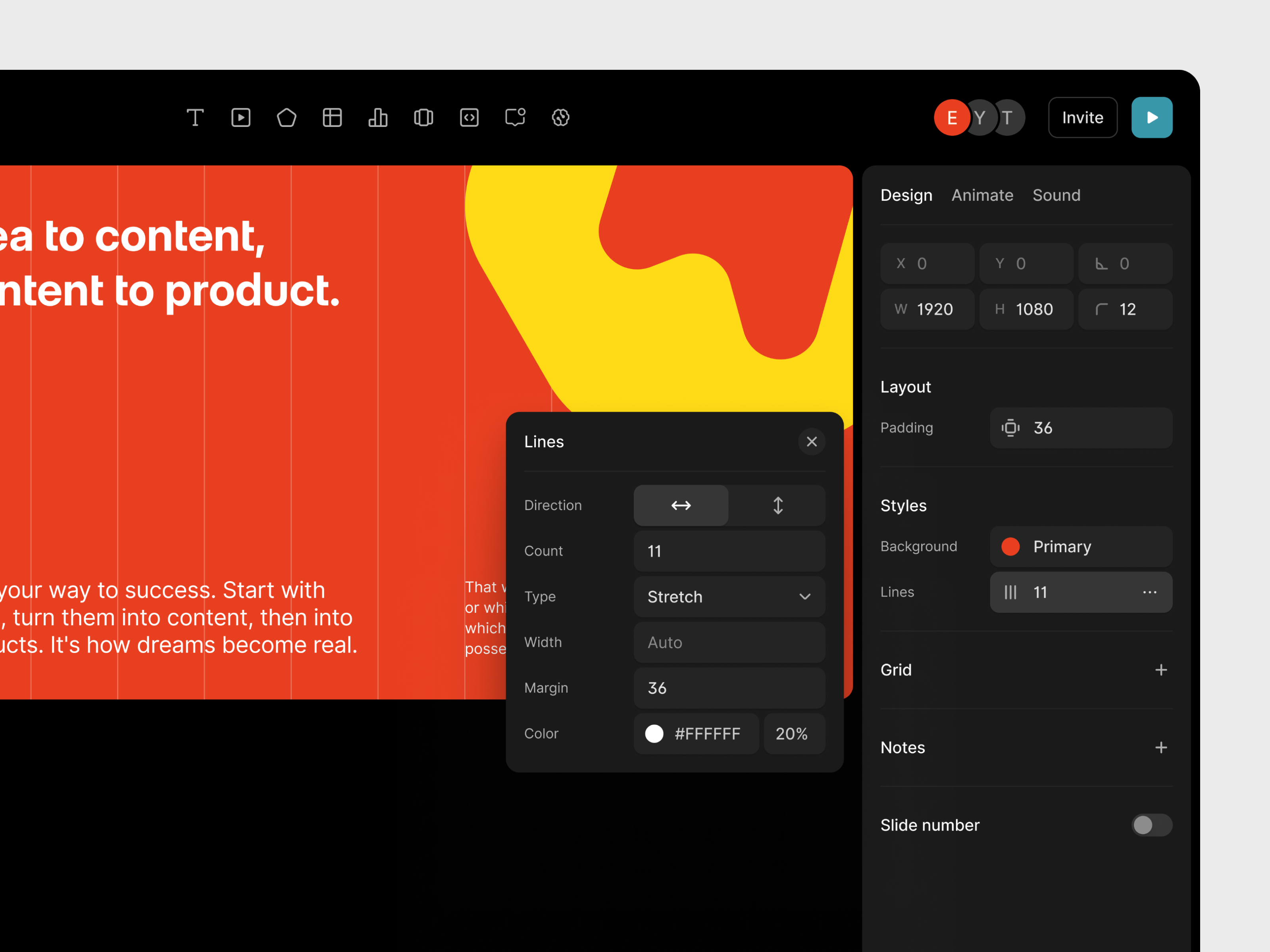Click the padding icon next to 36
Viewport: 1270px width, 952px height.
point(1010,428)
